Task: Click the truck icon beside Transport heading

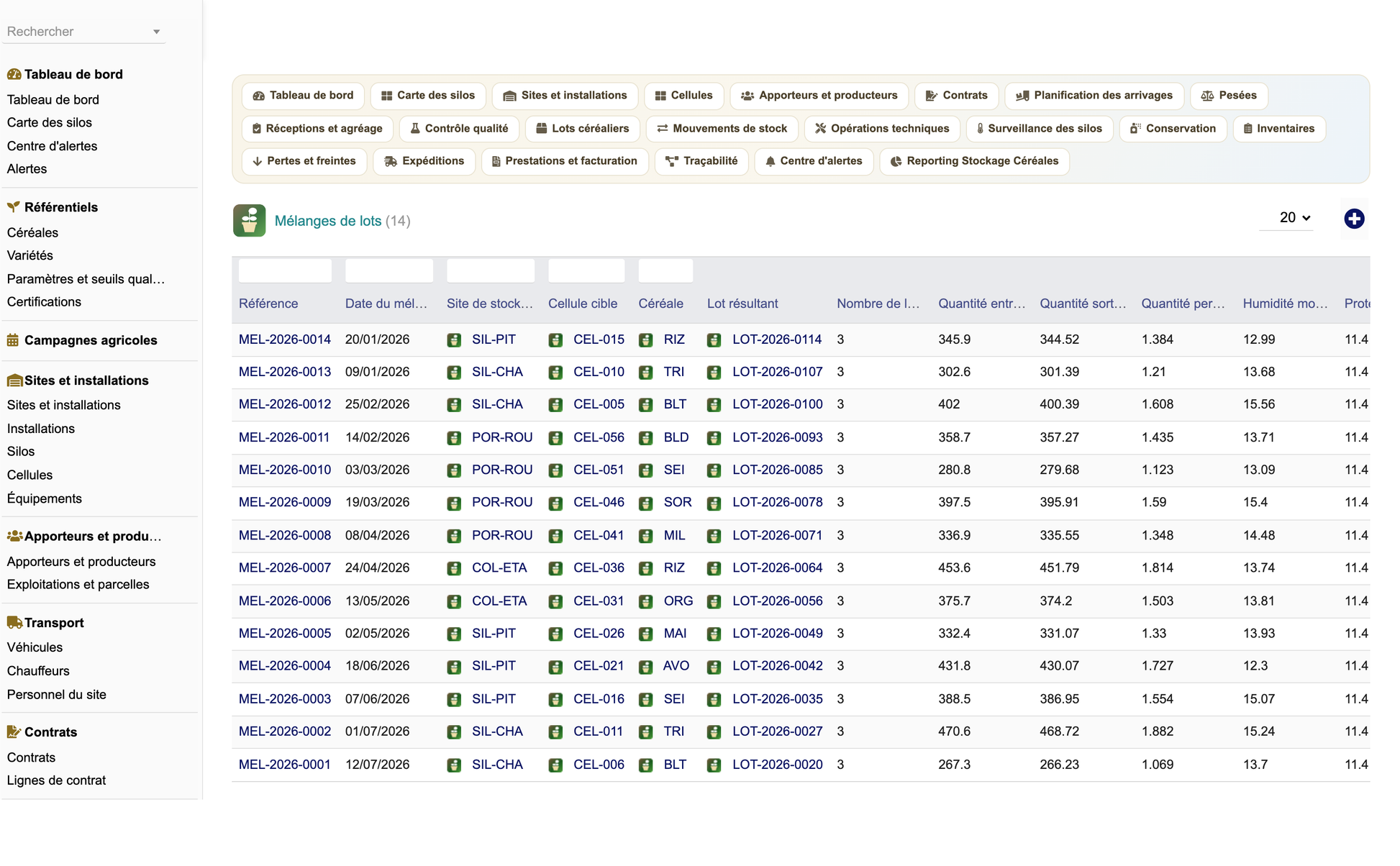Action: (x=14, y=622)
